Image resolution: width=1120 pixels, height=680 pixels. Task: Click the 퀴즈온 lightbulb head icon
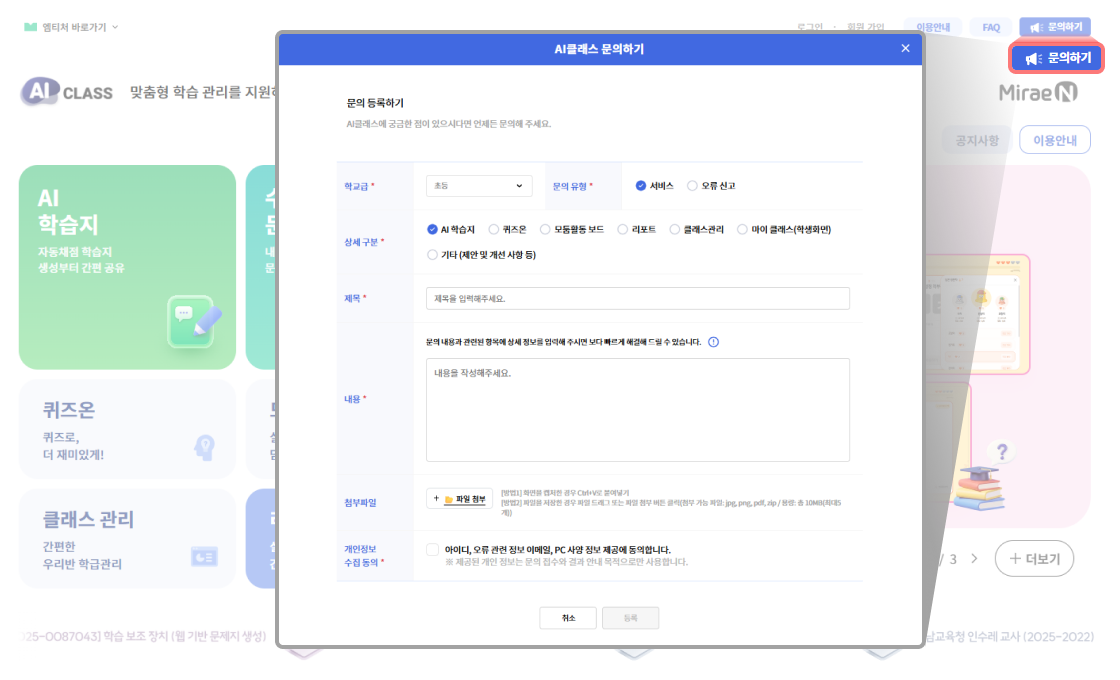204,447
